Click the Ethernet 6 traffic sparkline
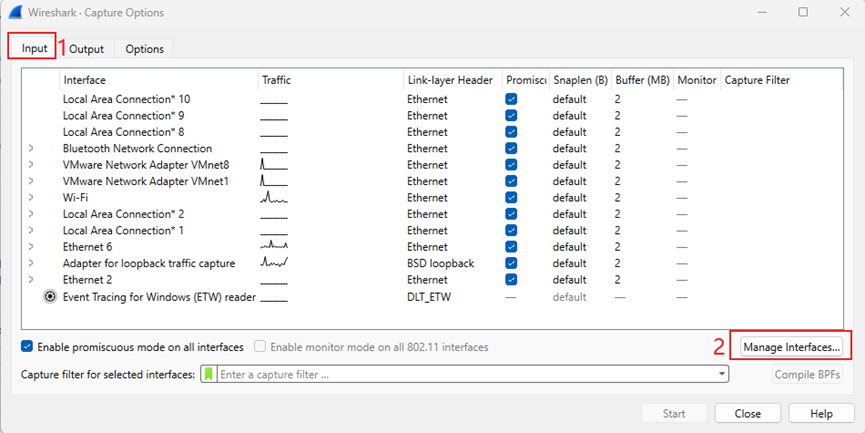This screenshot has width=865, height=433. coord(274,247)
